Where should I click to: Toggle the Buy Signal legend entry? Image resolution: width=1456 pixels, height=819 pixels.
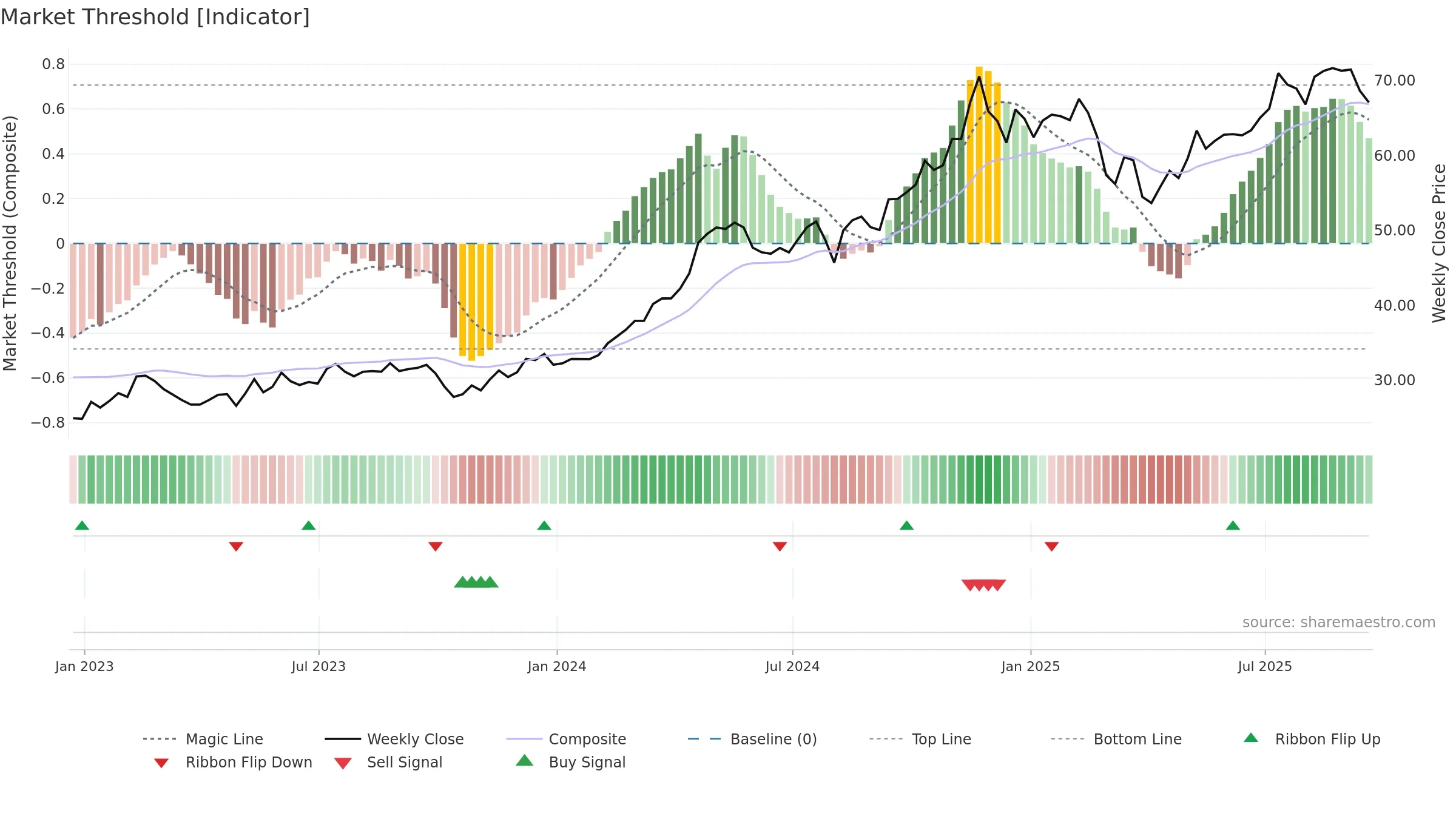pos(570,762)
